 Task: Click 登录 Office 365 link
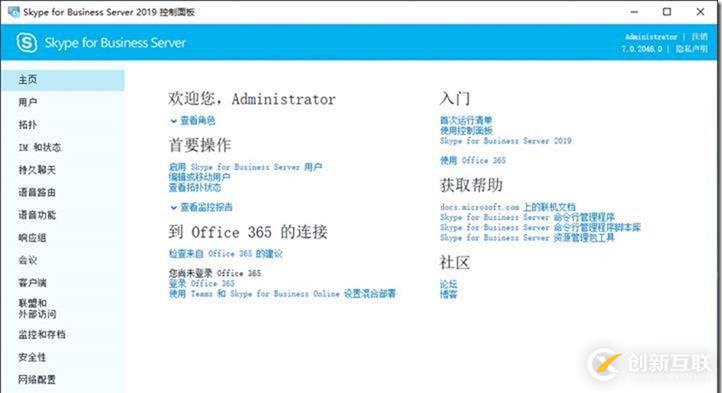201,283
